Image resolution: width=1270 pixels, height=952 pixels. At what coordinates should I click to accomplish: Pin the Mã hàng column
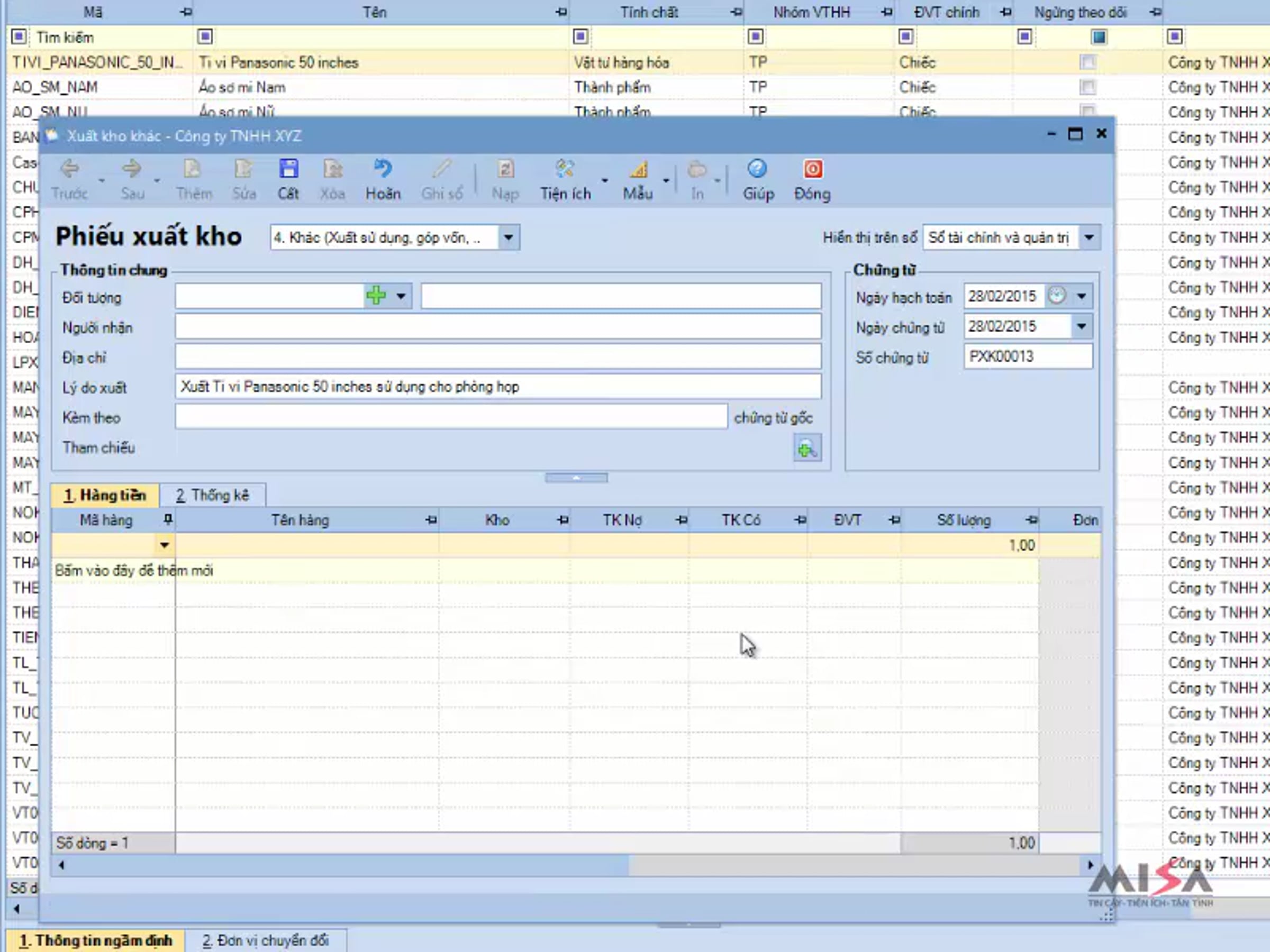[x=168, y=520]
